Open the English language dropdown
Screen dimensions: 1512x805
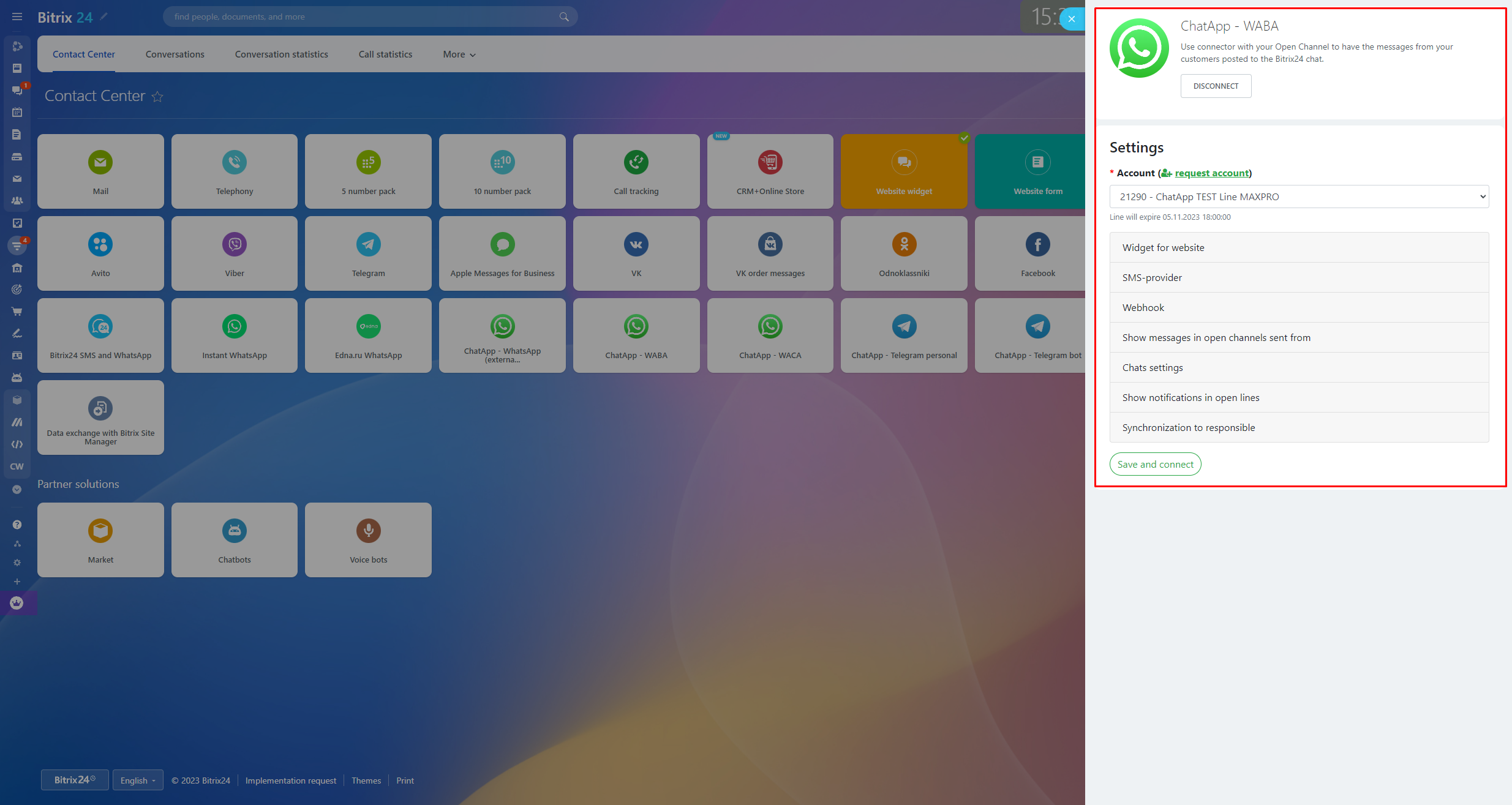(138, 780)
